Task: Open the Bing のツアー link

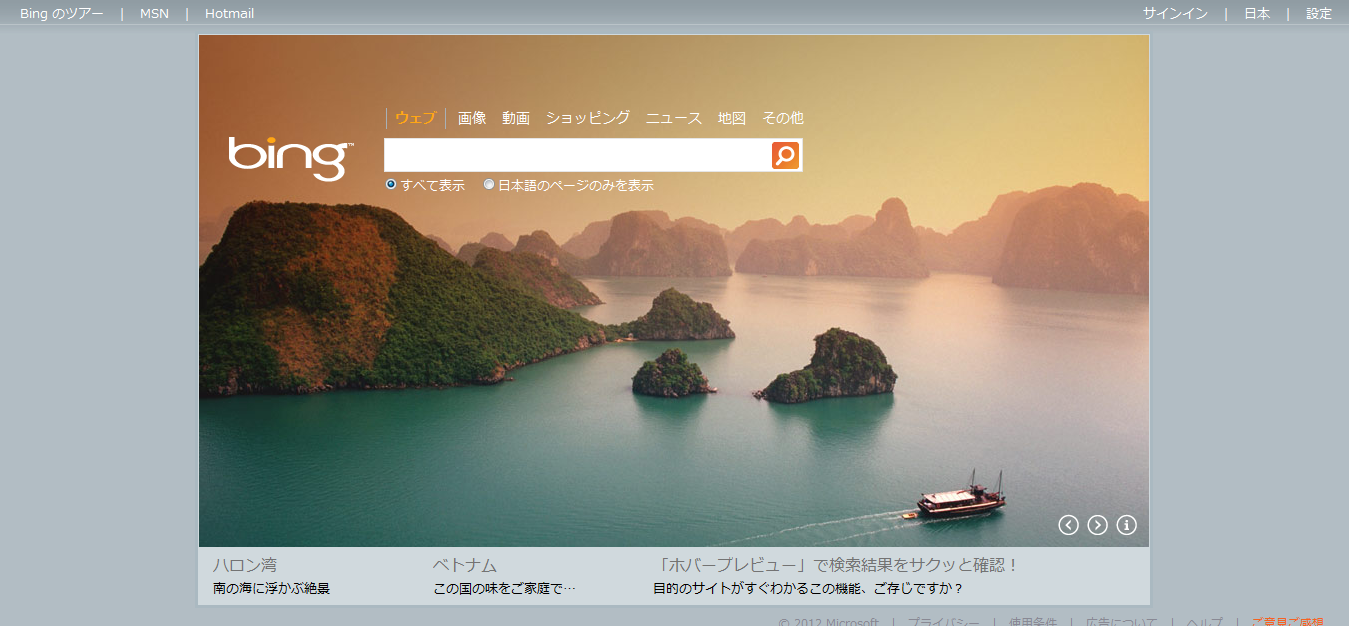Action: 61,14
